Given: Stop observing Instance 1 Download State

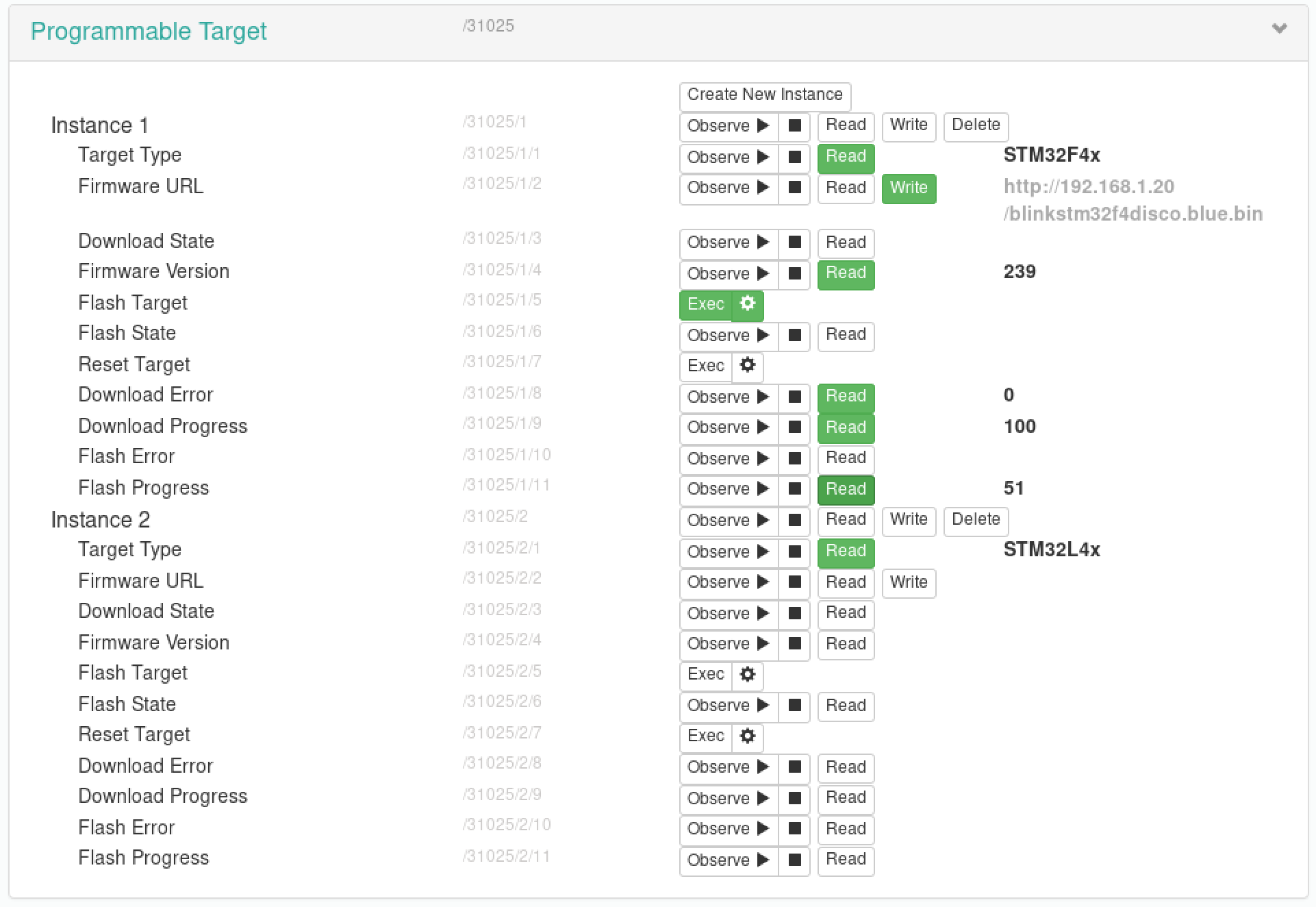Looking at the screenshot, I should click(x=794, y=243).
